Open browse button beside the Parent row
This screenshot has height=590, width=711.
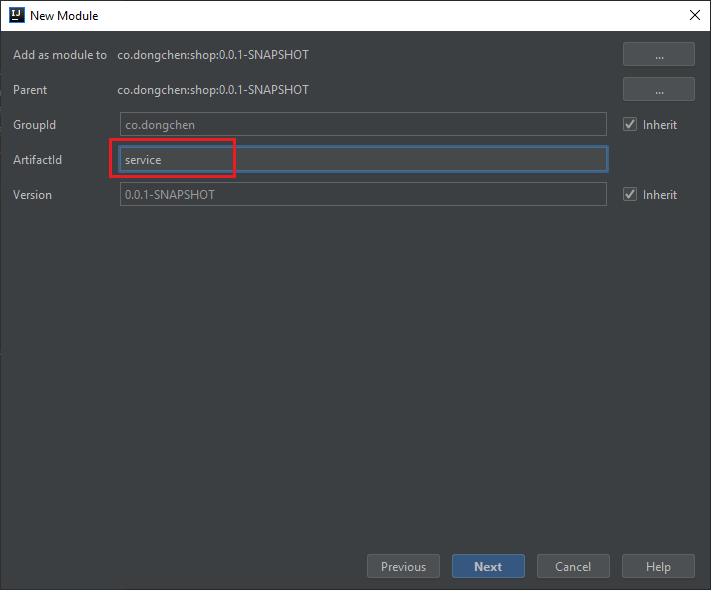click(x=658, y=90)
